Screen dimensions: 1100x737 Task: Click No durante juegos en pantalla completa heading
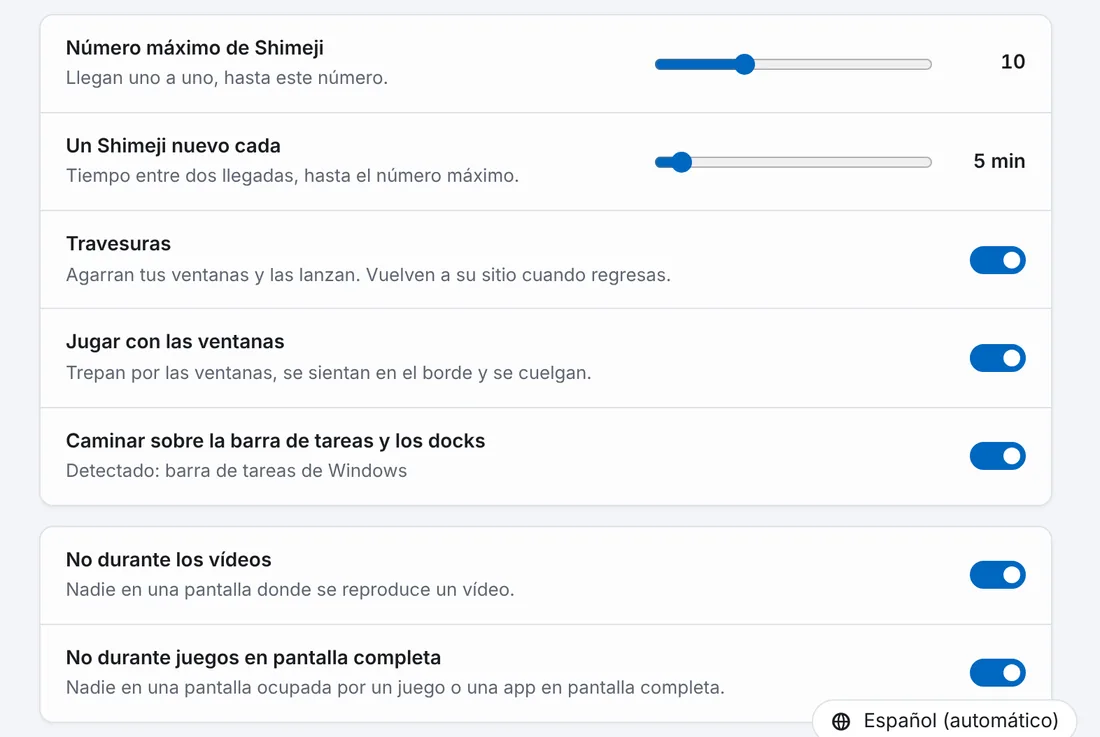tap(253, 658)
